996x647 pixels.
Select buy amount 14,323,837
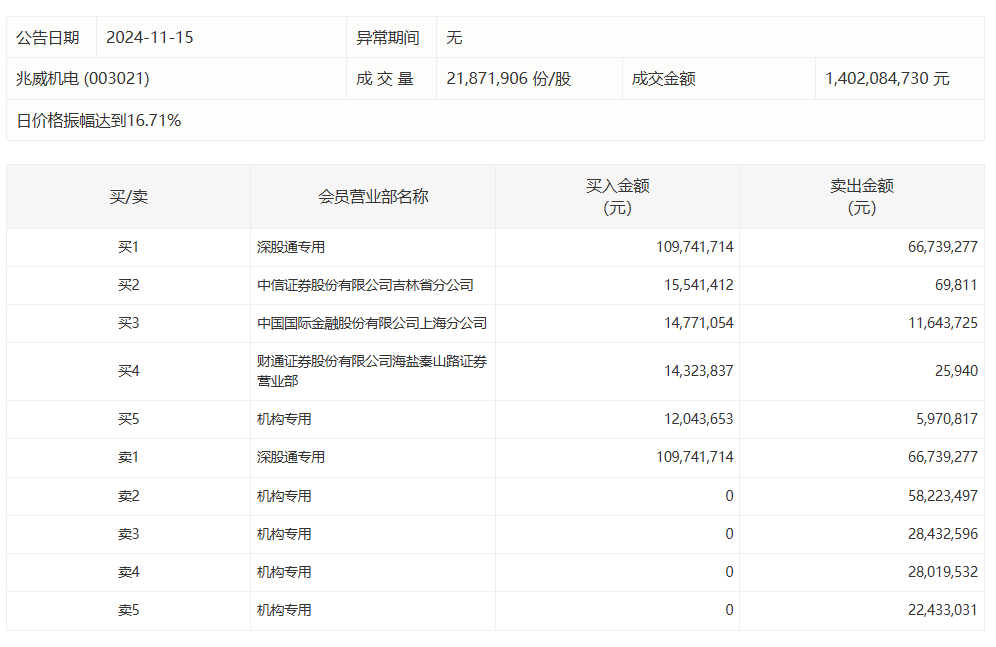click(699, 371)
